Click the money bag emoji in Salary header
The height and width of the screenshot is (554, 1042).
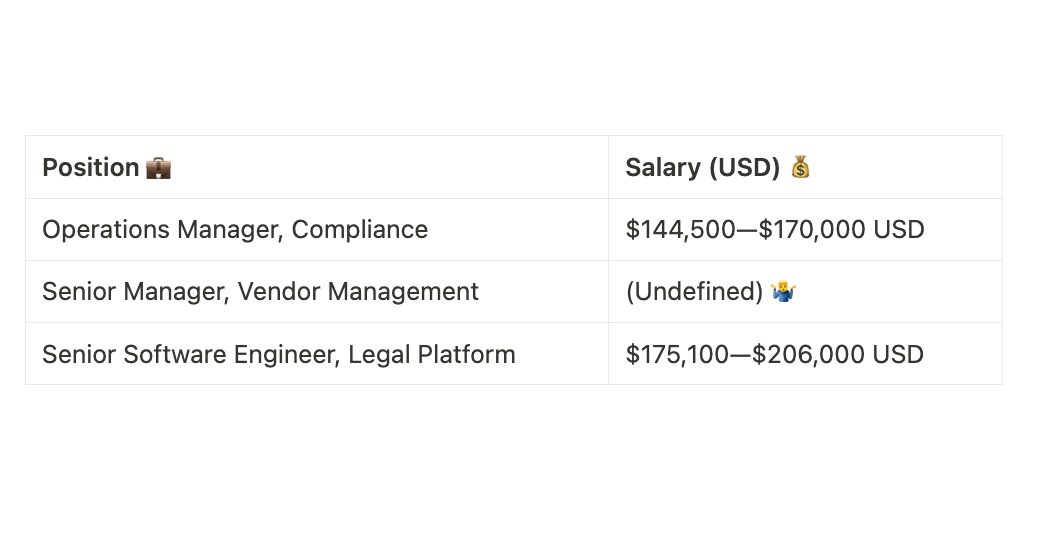pos(800,167)
